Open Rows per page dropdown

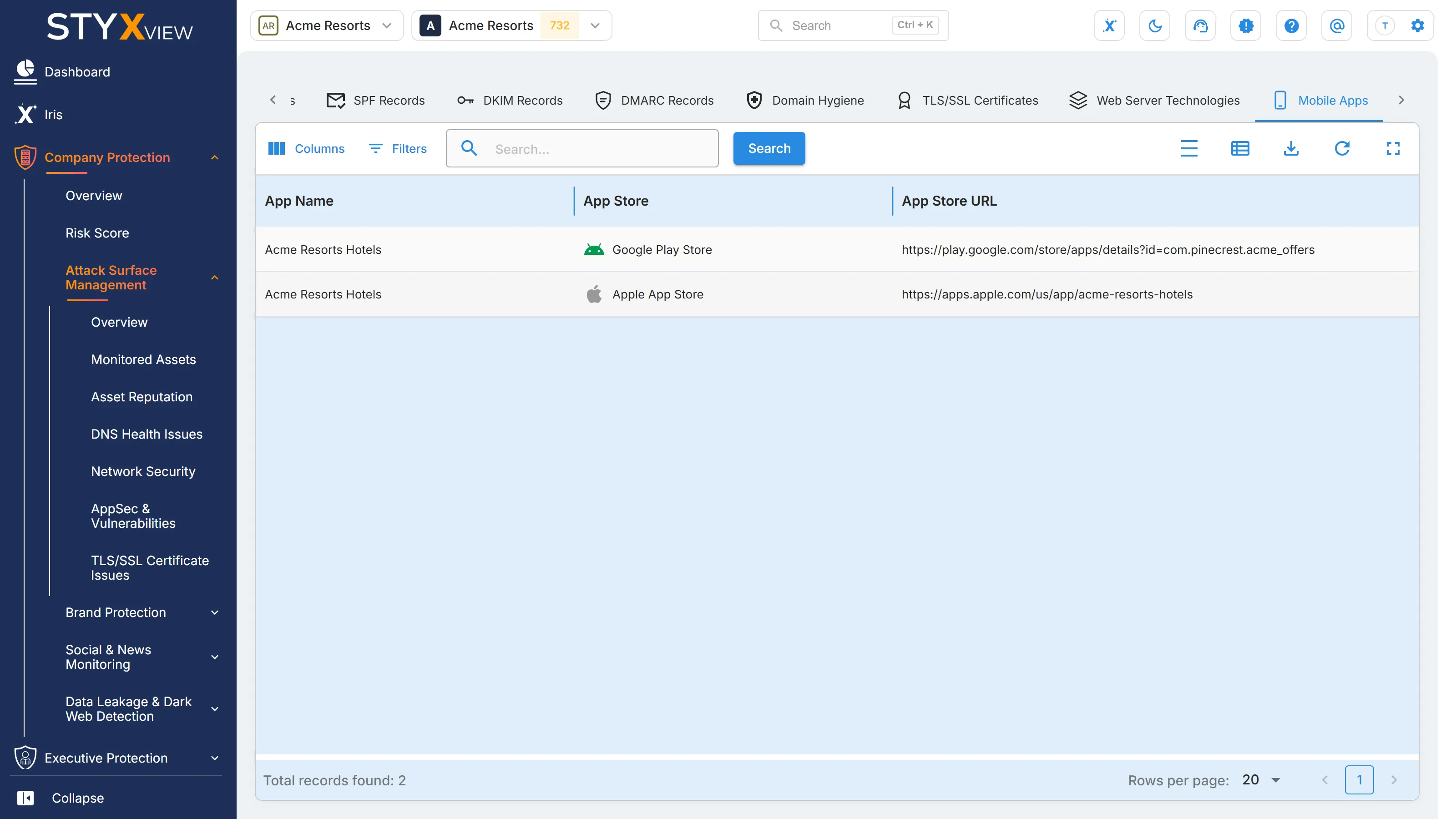tap(1261, 779)
